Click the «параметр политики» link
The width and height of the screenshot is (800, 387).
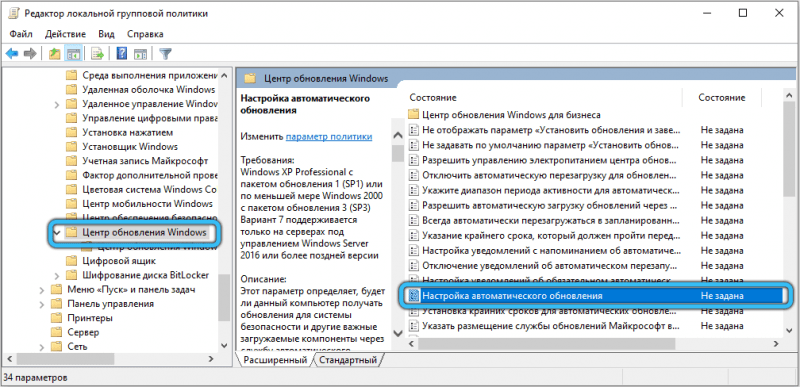click(x=329, y=137)
